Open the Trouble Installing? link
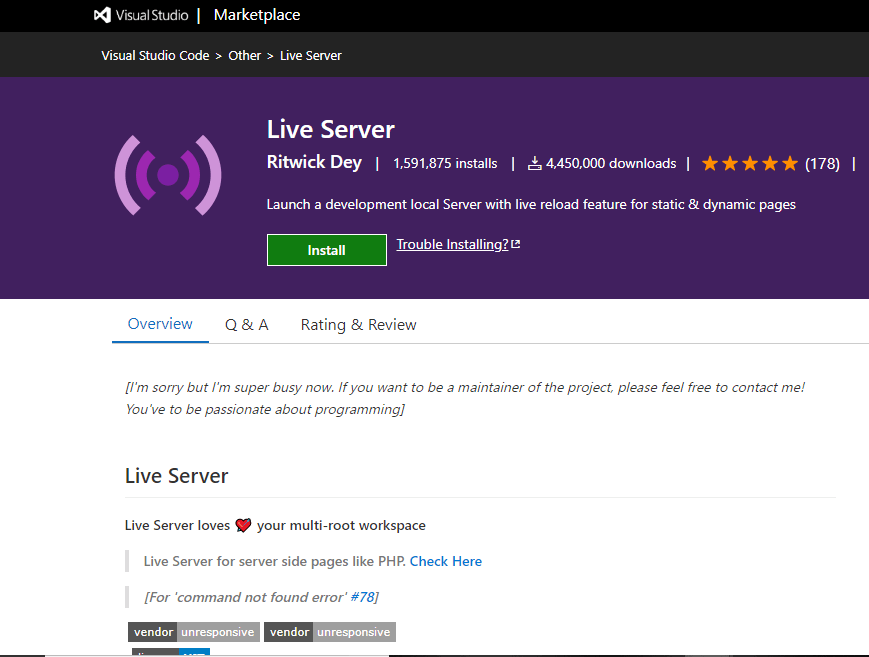 452,245
